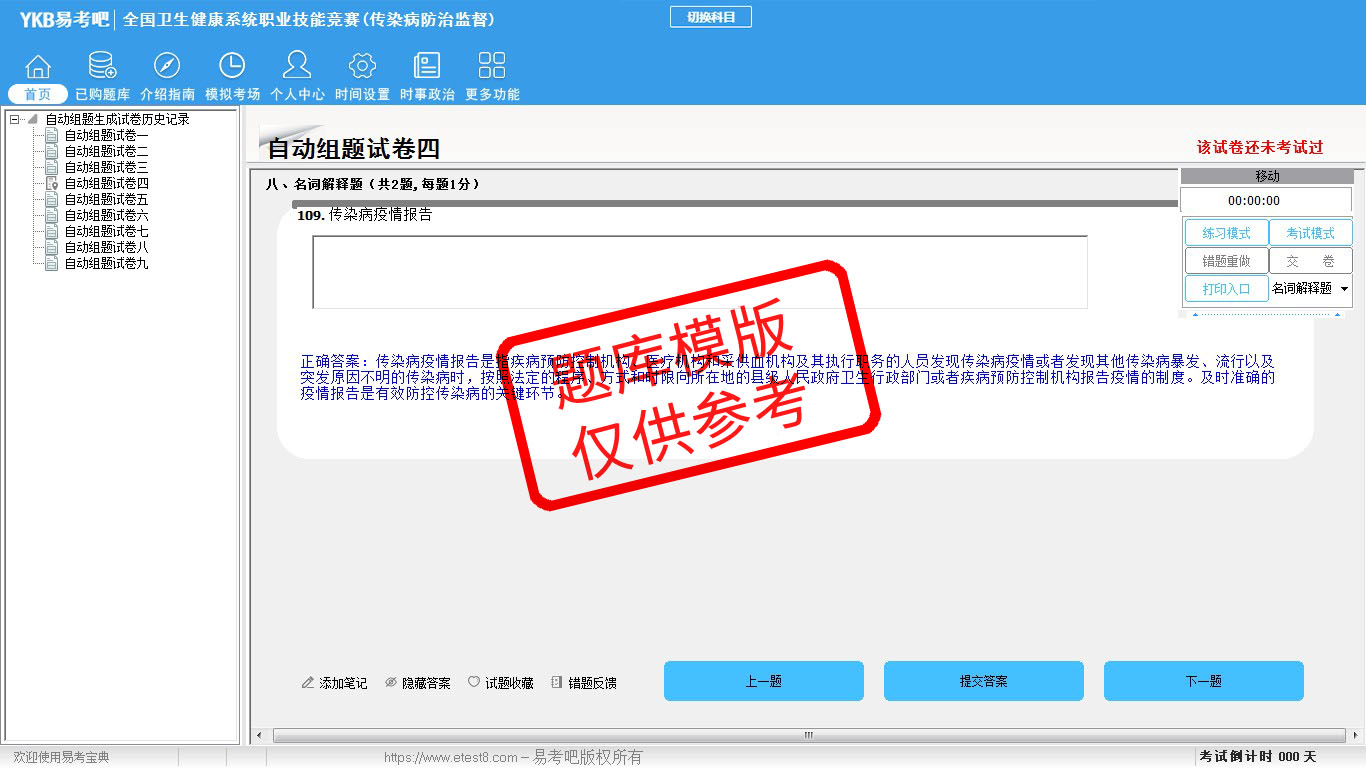Image resolution: width=1366 pixels, height=768 pixels.
Task: Select 自动组题试卷三 in tree
Action: (106, 167)
